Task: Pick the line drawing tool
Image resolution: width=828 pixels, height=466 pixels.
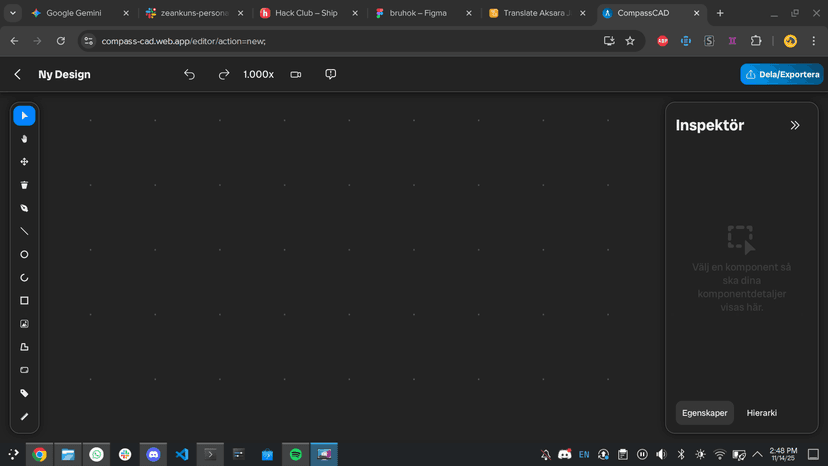Action: tap(24, 231)
